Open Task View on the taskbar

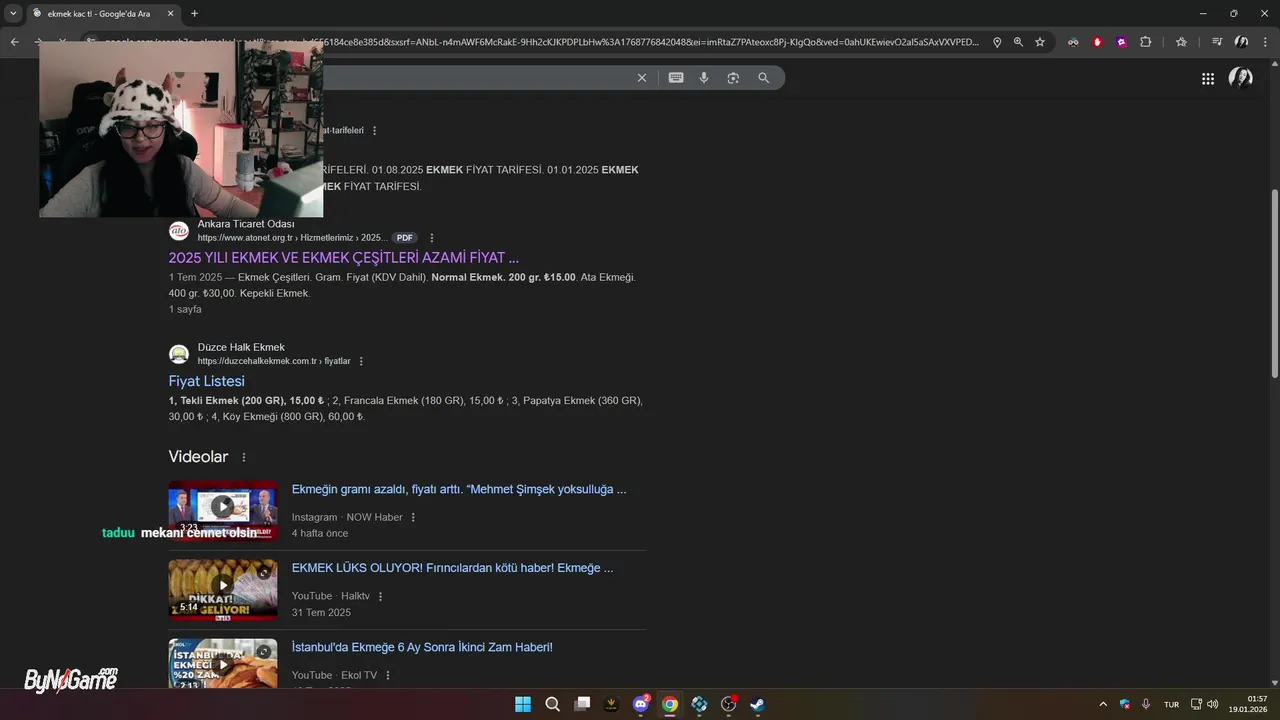point(582,704)
